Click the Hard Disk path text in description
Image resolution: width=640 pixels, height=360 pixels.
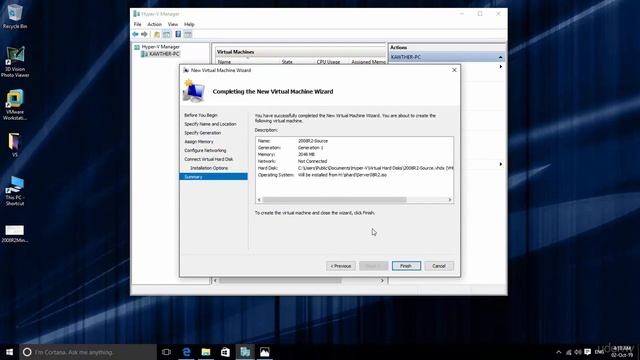[376, 168]
